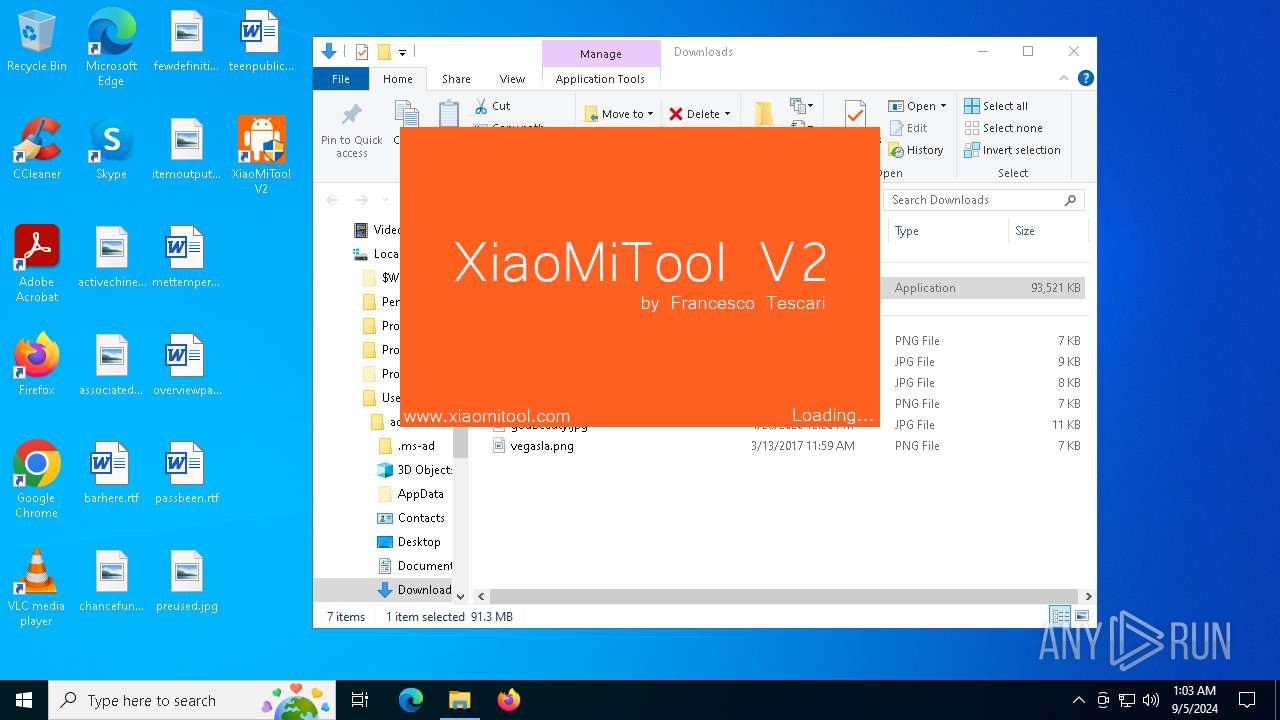The height and width of the screenshot is (720, 1280).
Task: Expand the Open button dropdown arrow
Action: 943,106
